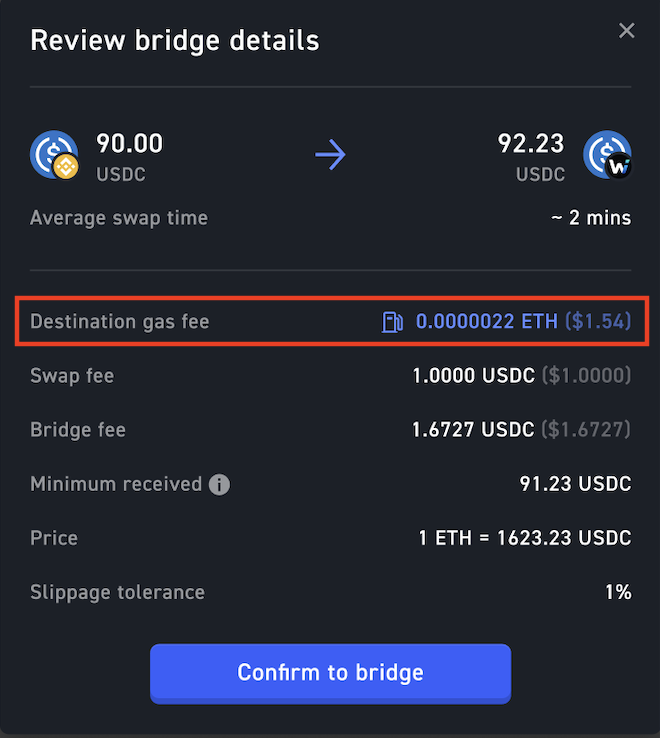The width and height of the screenshot is (660, 738).
Task: Click the gas pump icon
Action: pos(393,322)
